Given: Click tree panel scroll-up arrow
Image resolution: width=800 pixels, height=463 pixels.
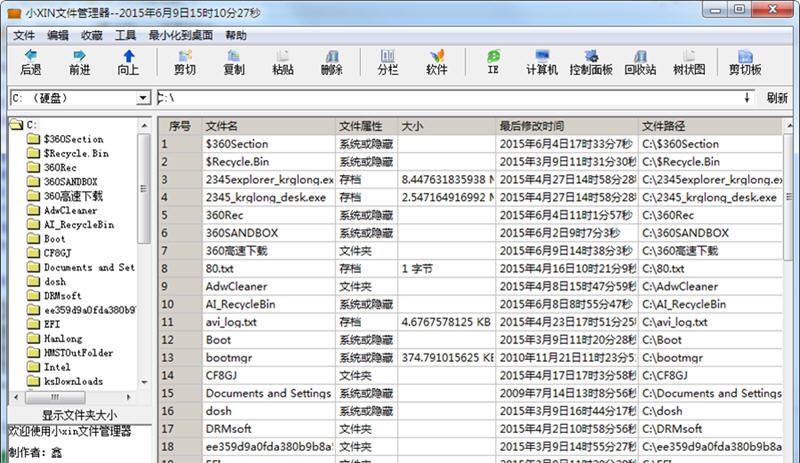Looking at the screenshot, I should tap(144, 125).
